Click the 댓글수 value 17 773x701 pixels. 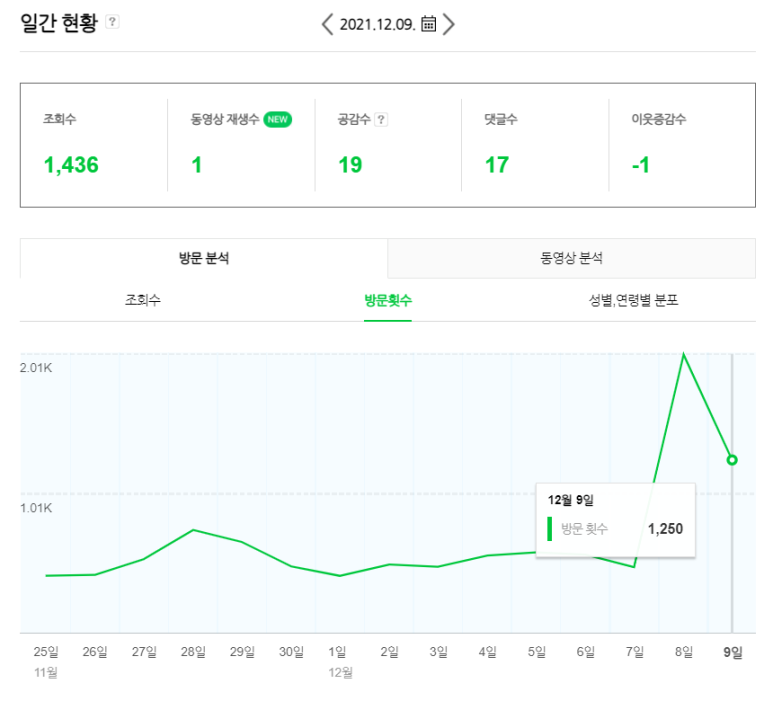click(497, 165)
